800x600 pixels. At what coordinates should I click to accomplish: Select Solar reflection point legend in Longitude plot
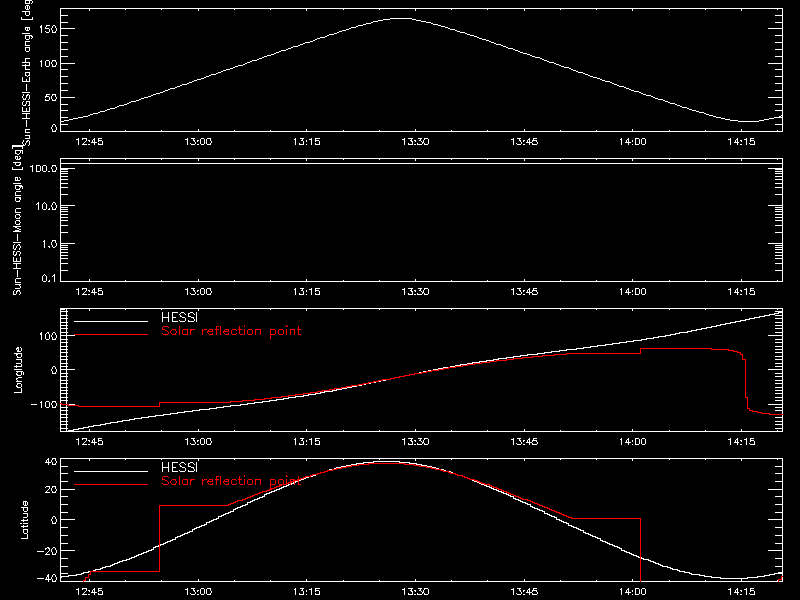tap(231, 331)
